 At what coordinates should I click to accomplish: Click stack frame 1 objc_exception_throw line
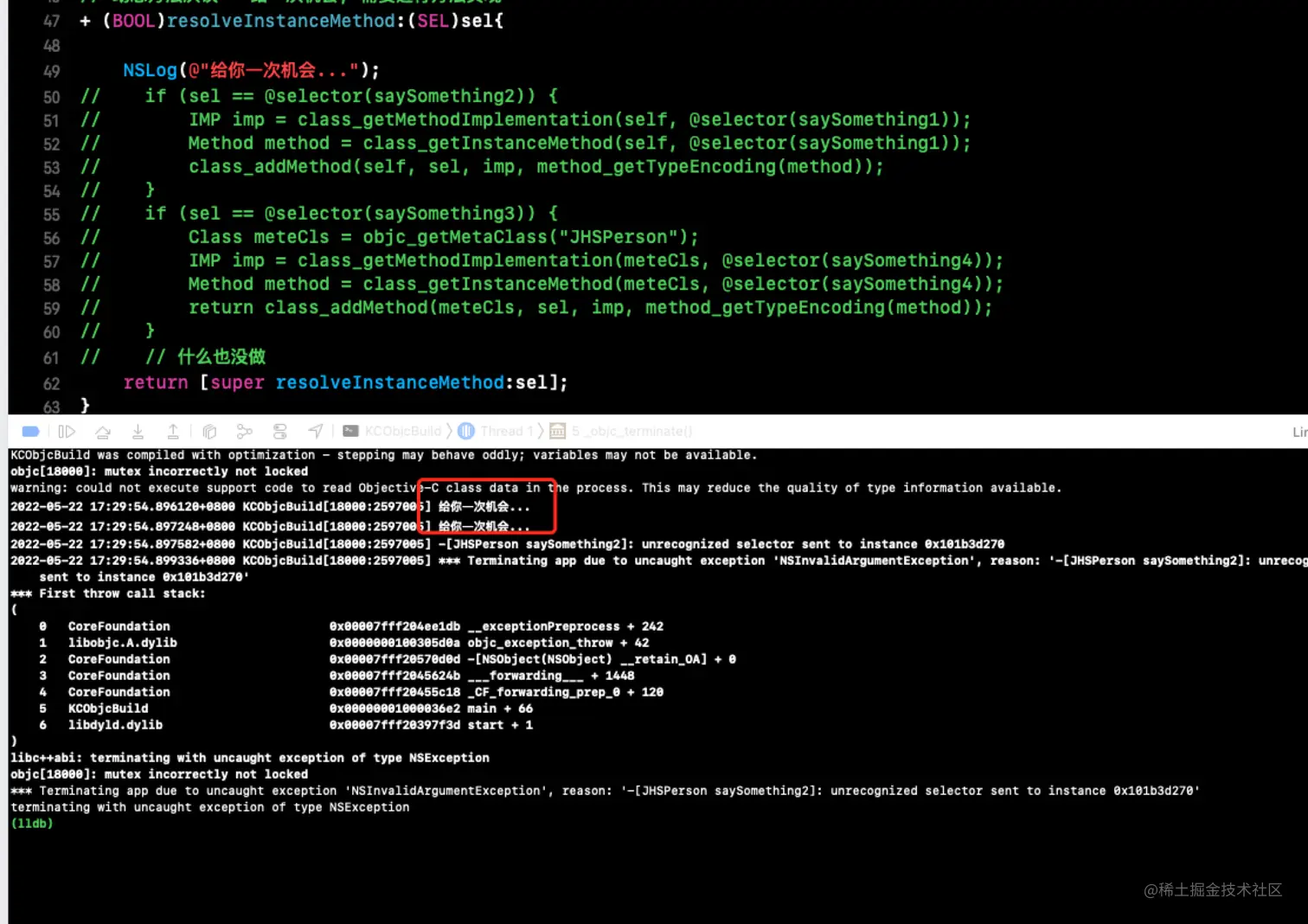point(343,643)
